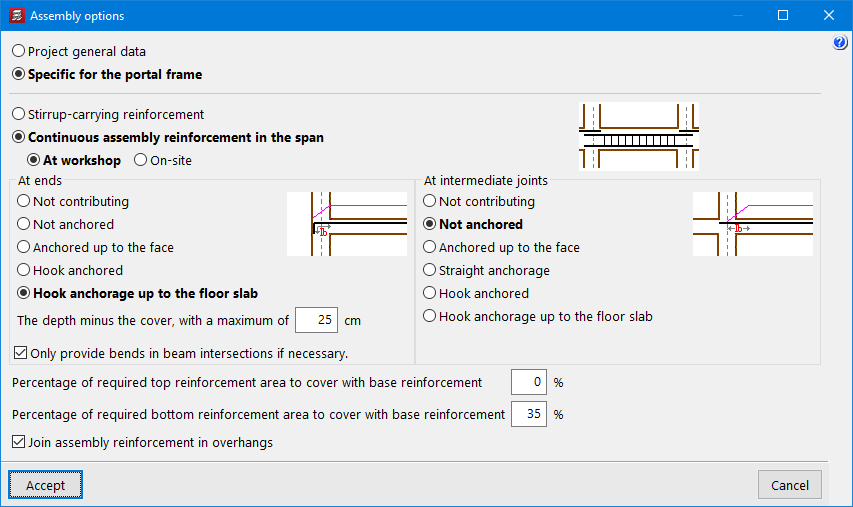Choose Hook anchored at ends

24,270
